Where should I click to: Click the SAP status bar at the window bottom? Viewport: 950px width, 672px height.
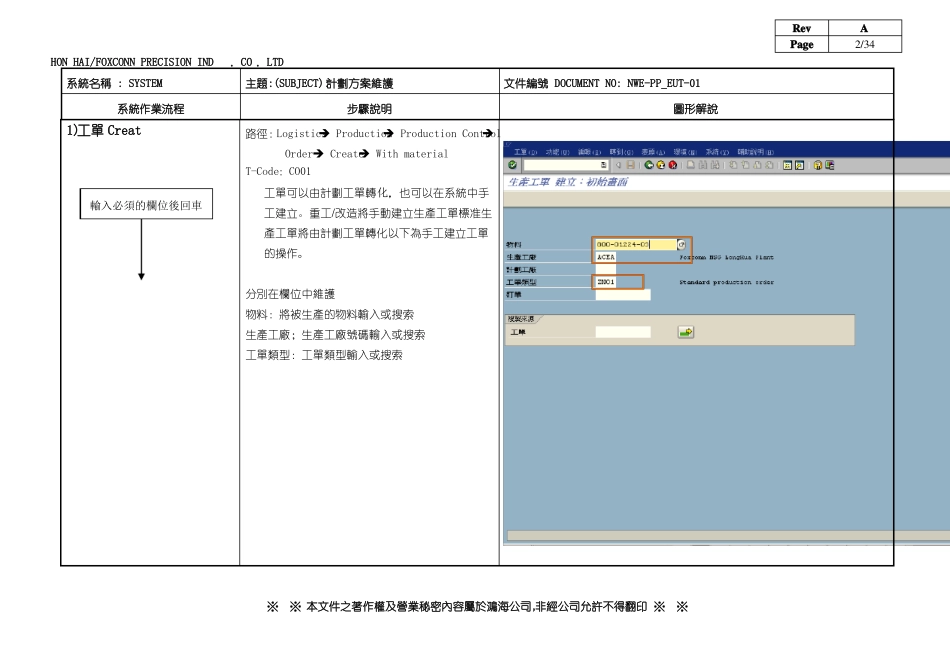(728, 536)
